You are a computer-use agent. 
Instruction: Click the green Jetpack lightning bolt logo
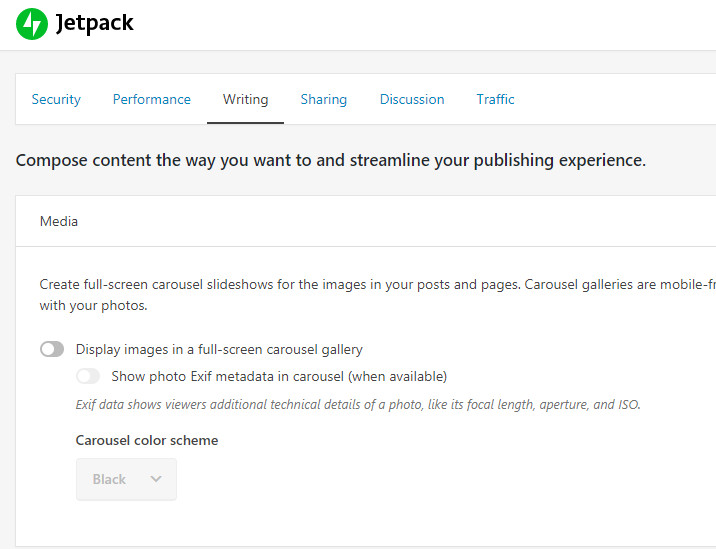pos(32,24)
